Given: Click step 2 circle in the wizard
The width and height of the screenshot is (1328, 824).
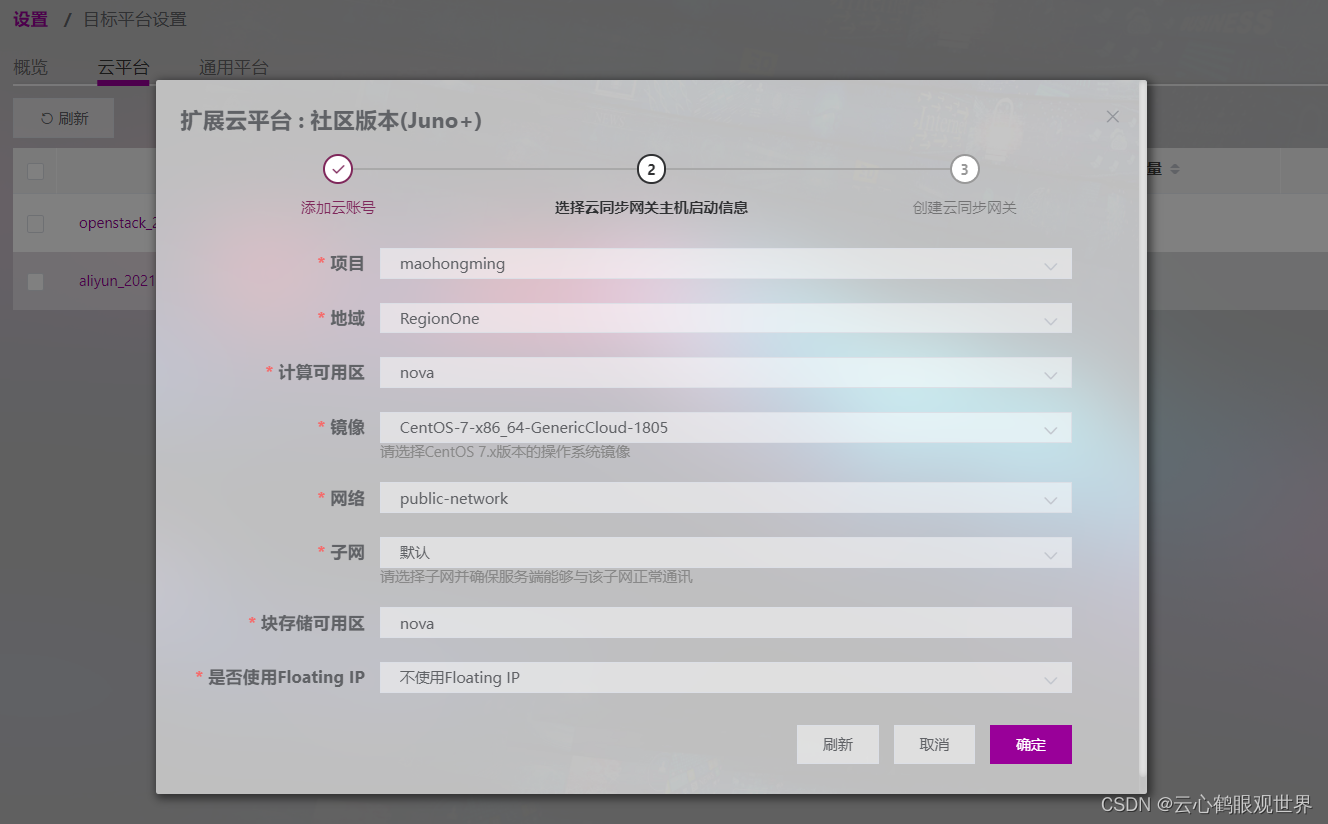Looking at the screenshot, I should pyautogui.click(x=651, y=169).
